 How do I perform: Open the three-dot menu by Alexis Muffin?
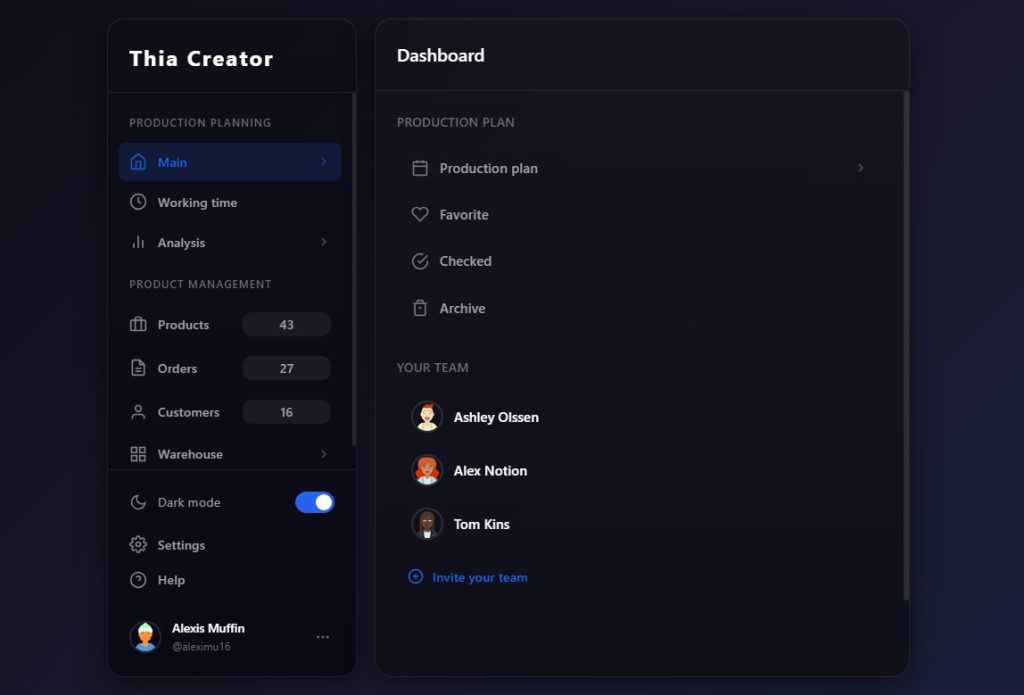[323, 637]
